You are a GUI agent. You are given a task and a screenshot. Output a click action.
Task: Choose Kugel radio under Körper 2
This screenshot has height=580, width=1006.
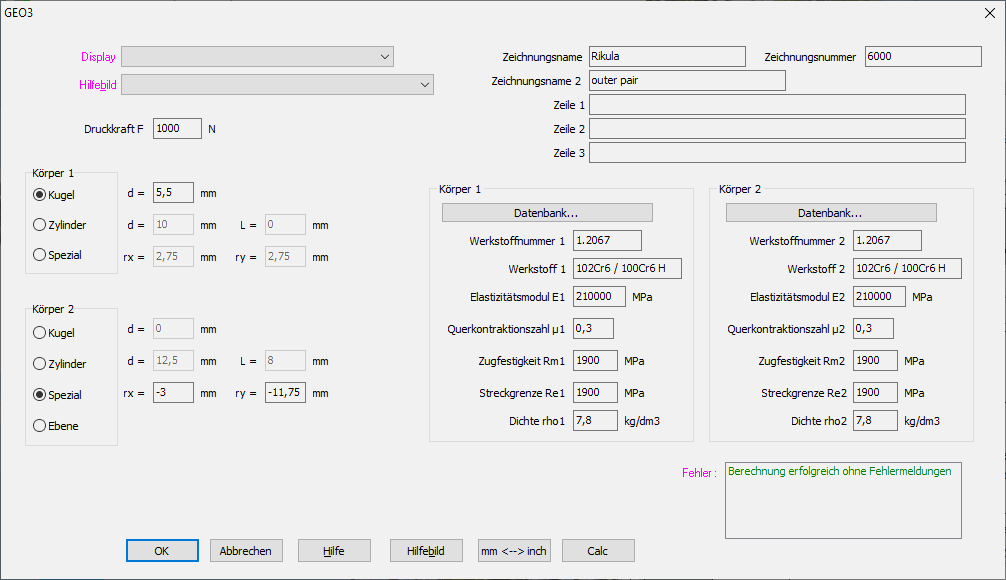coord(40,333)
